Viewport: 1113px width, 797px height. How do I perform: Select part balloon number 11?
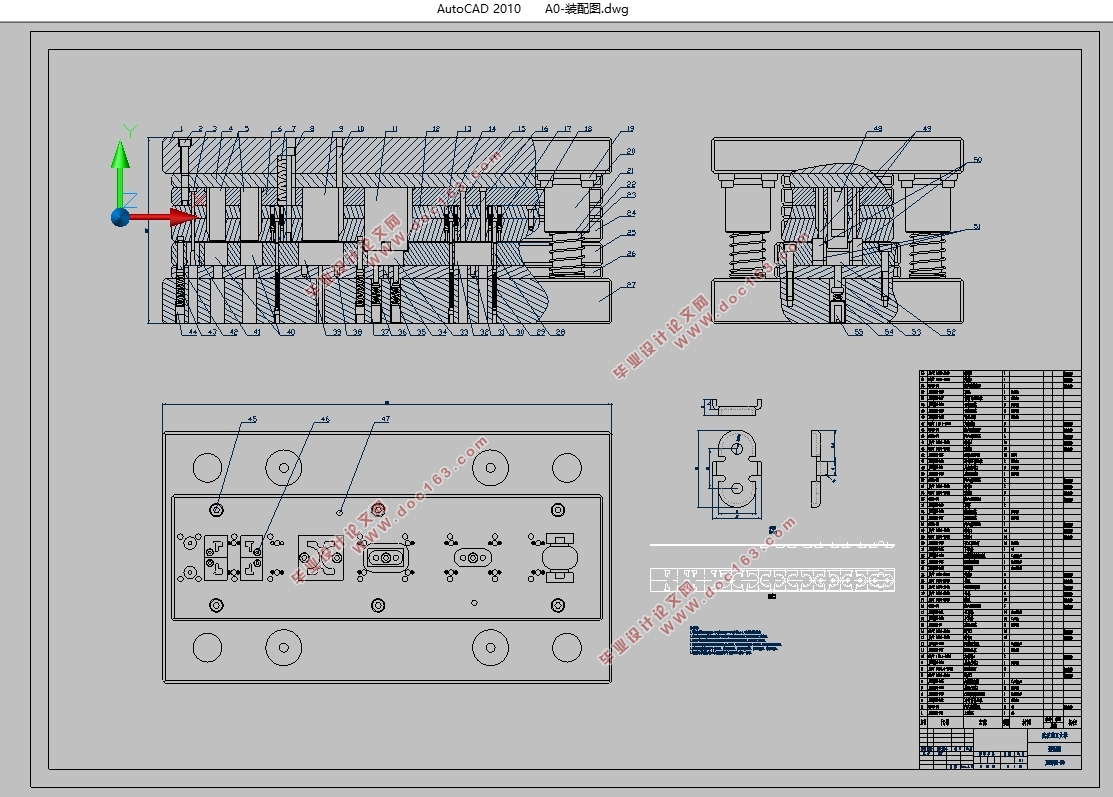point(393,129)
